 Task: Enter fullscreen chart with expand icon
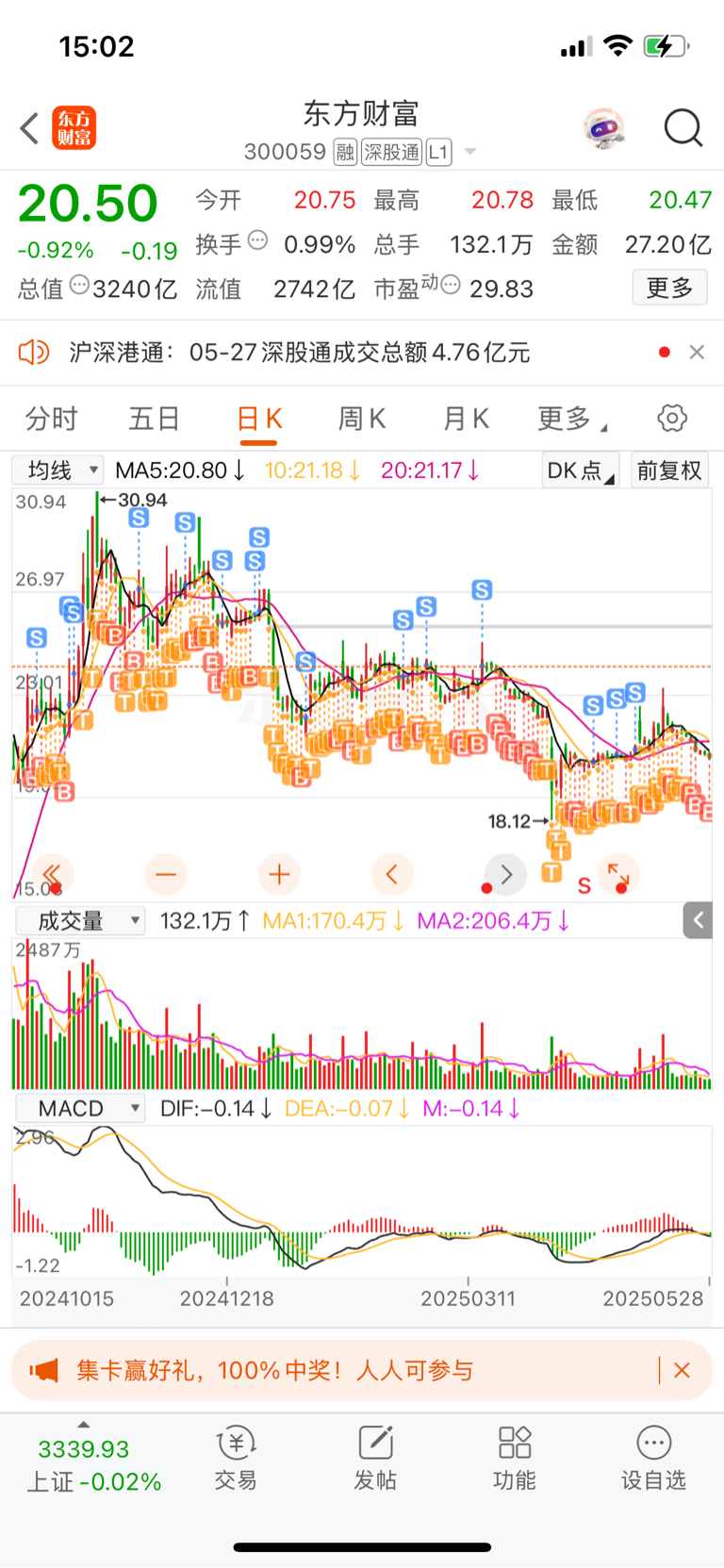point(619,875)
